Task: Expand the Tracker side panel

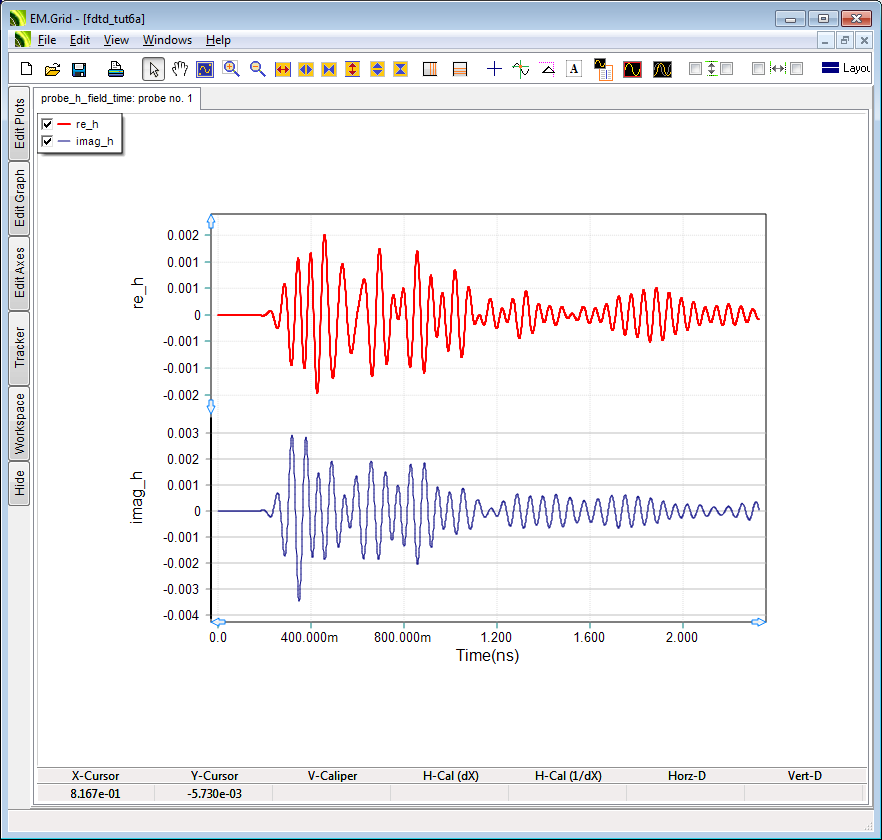Action: tap(19, 347)
